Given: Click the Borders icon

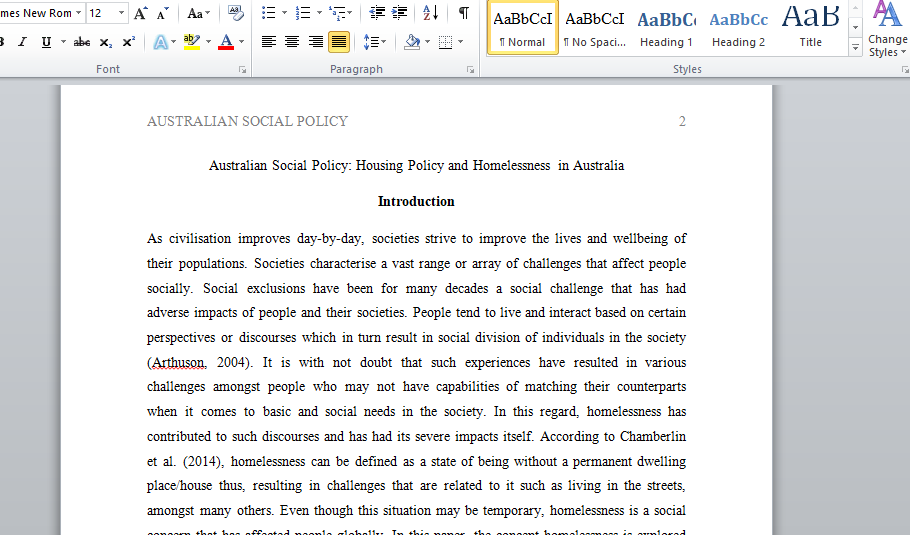Looking at the screenshot, I should tap(446, 42).
